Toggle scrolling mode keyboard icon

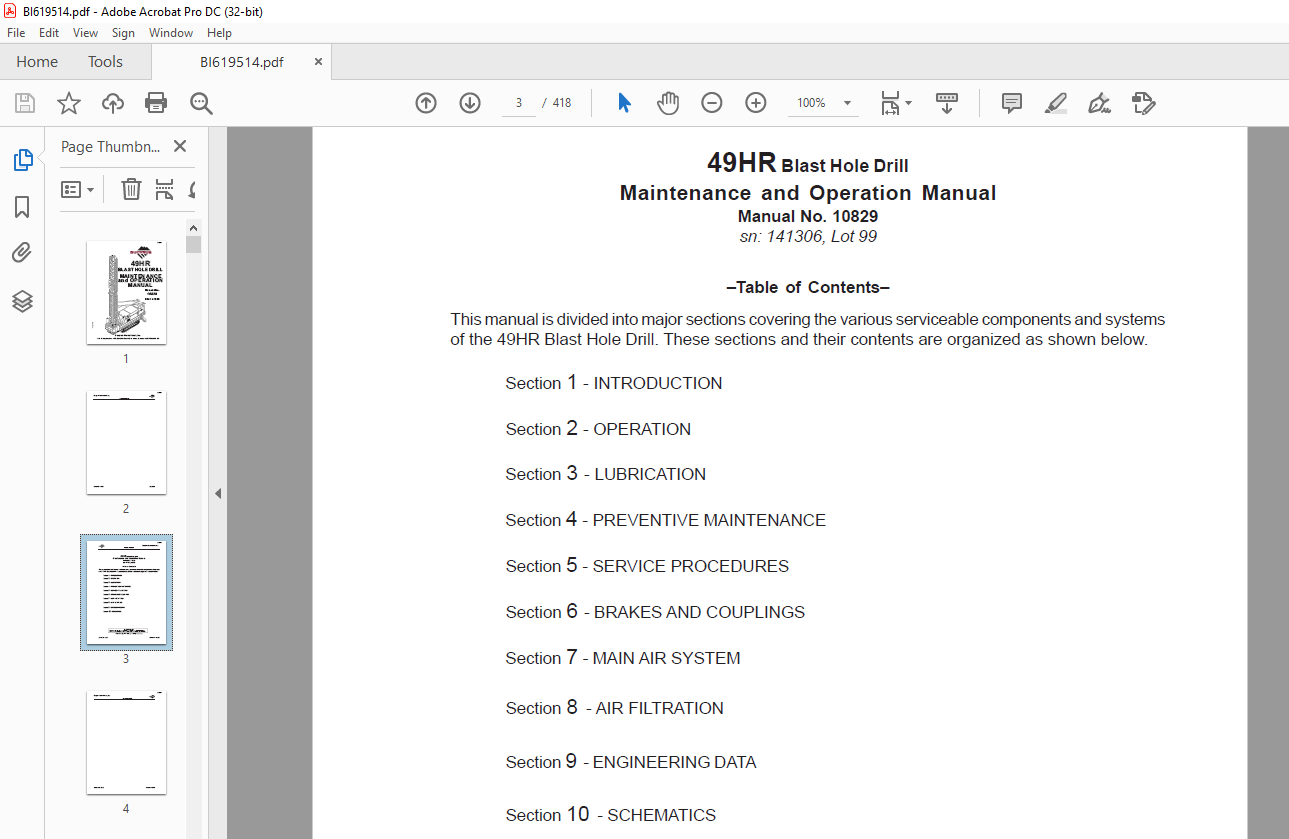[x=947, y=103]
